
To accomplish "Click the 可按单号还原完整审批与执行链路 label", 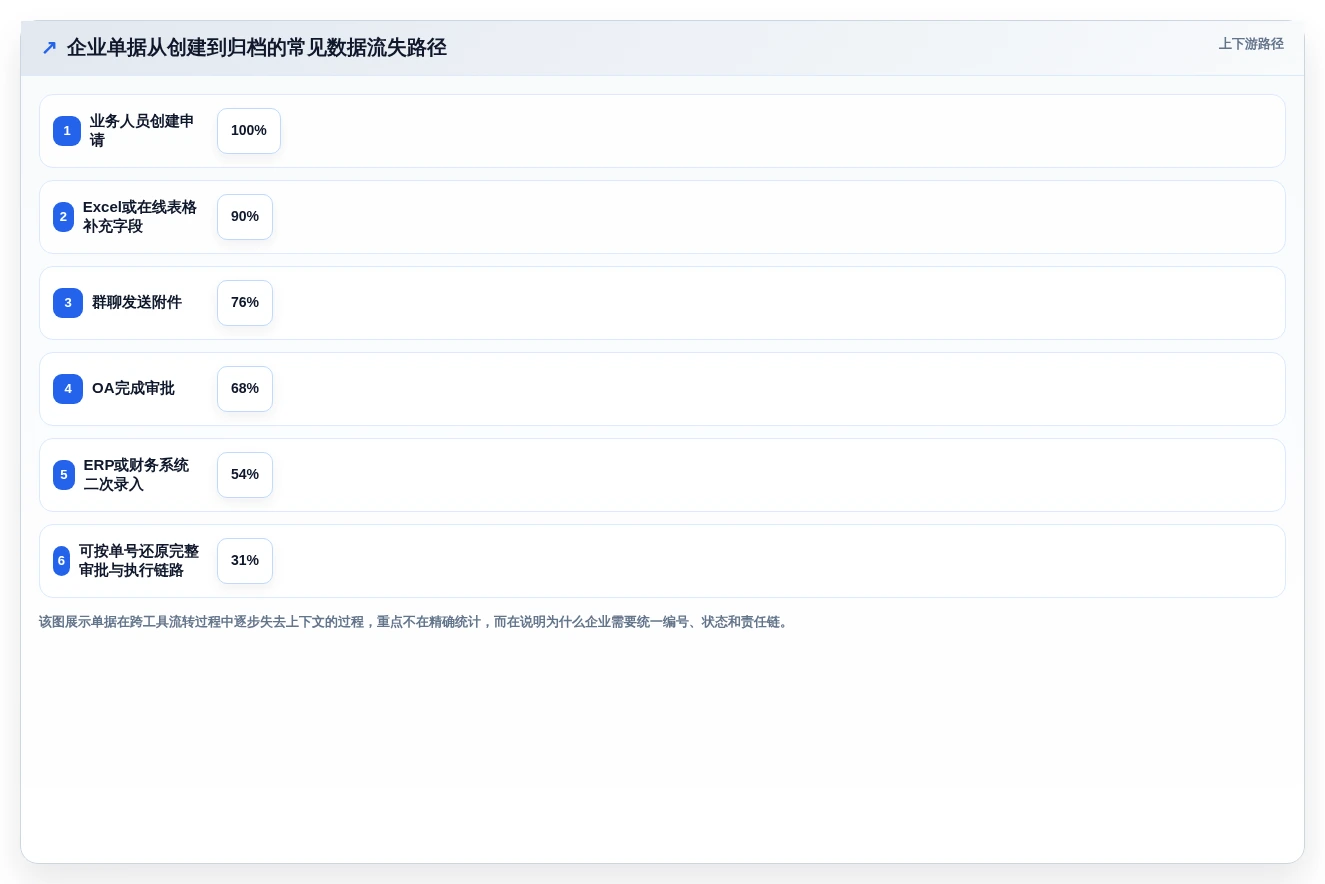I will click(139, 561).
